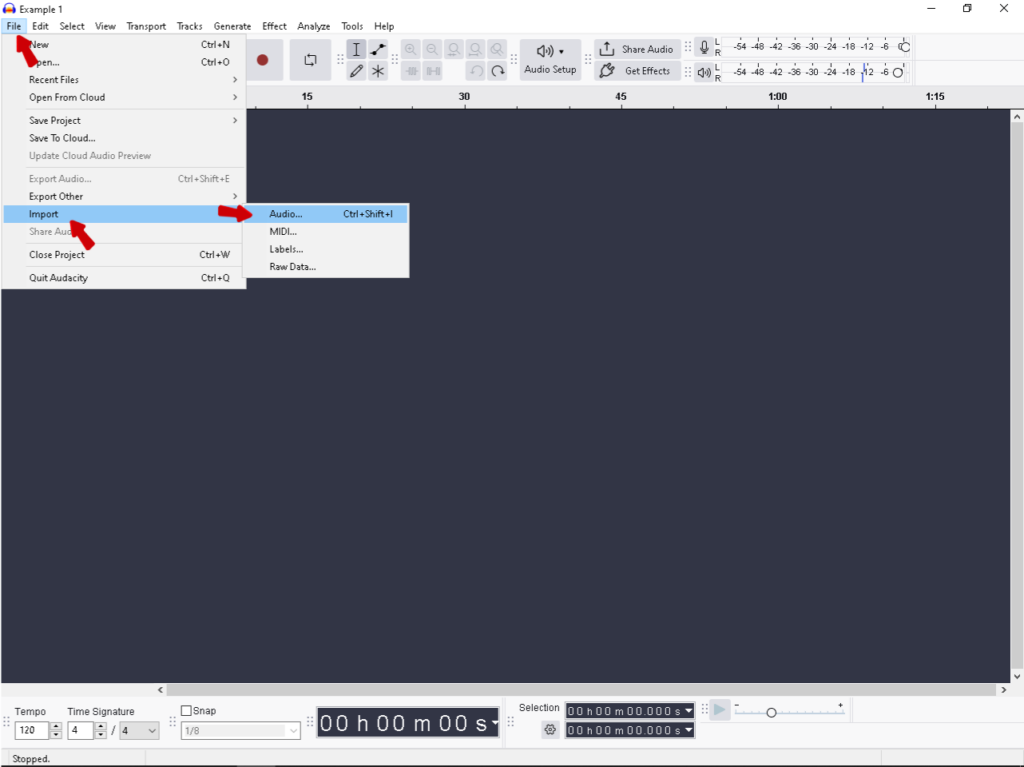Screen dimensions: 1024x767
Task: Select the Envelope tool
Action: pyautogui.click(x=378, y=50)
